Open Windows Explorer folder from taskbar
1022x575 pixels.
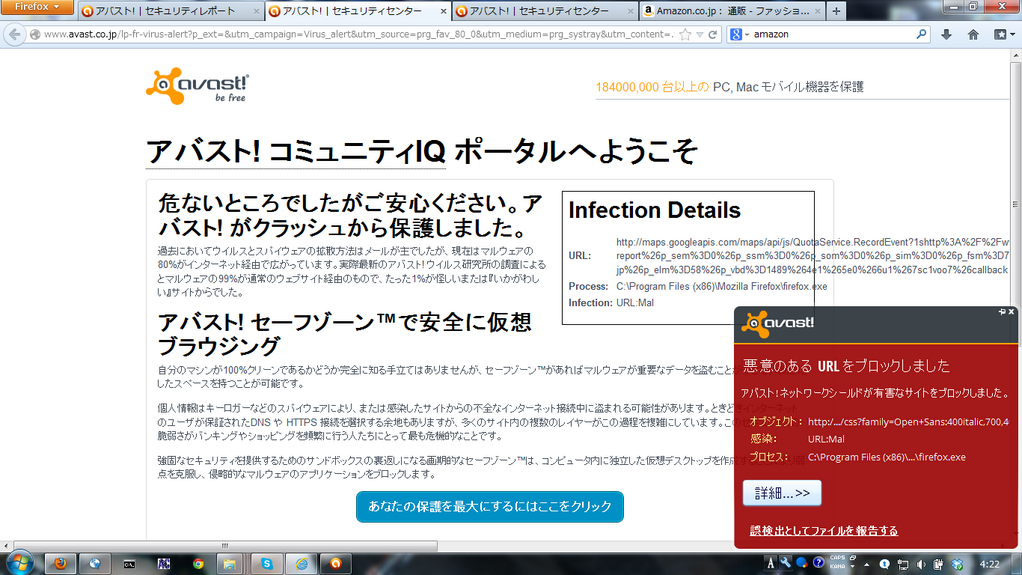point(229,564)
